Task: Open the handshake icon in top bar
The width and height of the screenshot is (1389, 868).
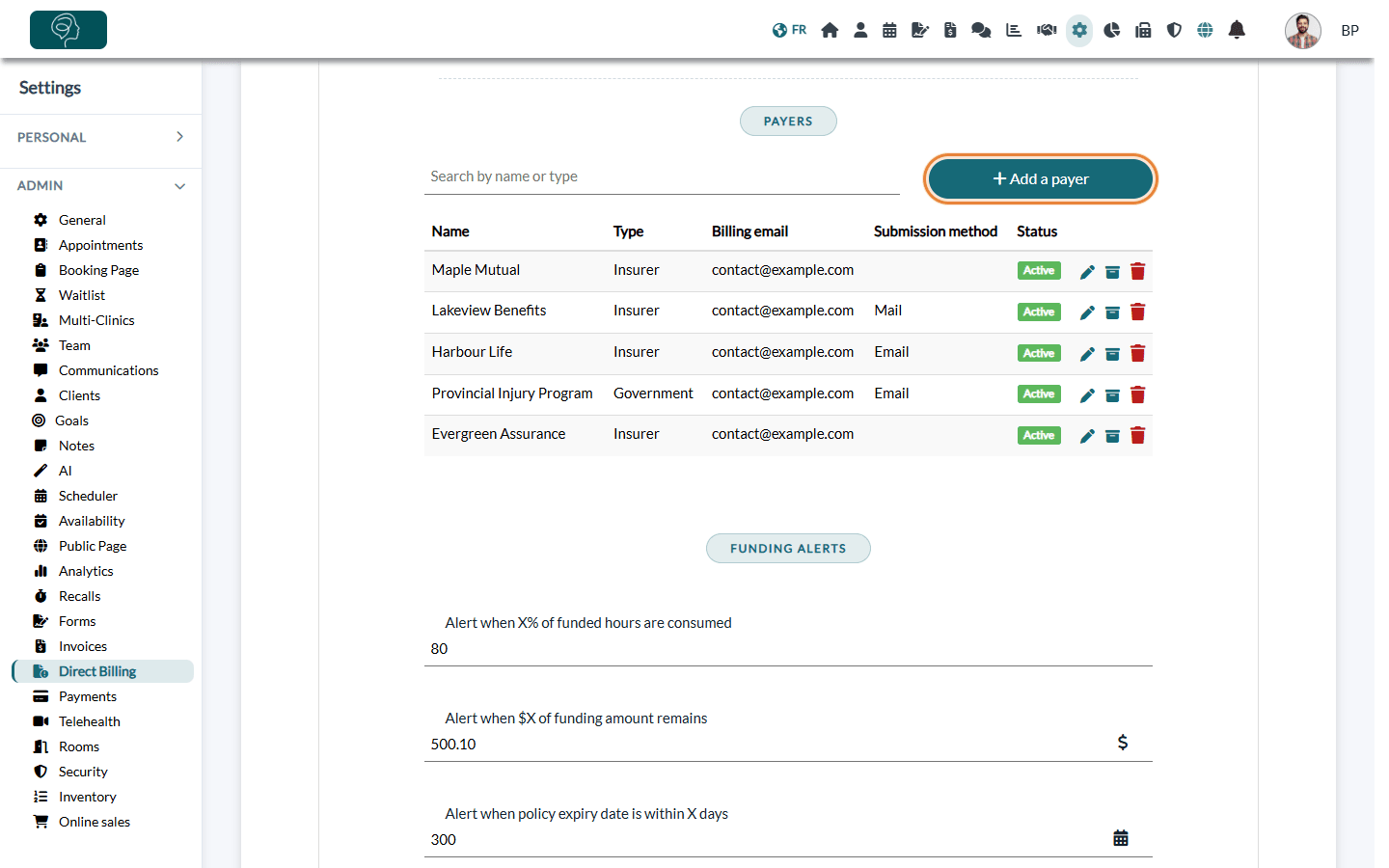Action: click(x=1047, y=30)
